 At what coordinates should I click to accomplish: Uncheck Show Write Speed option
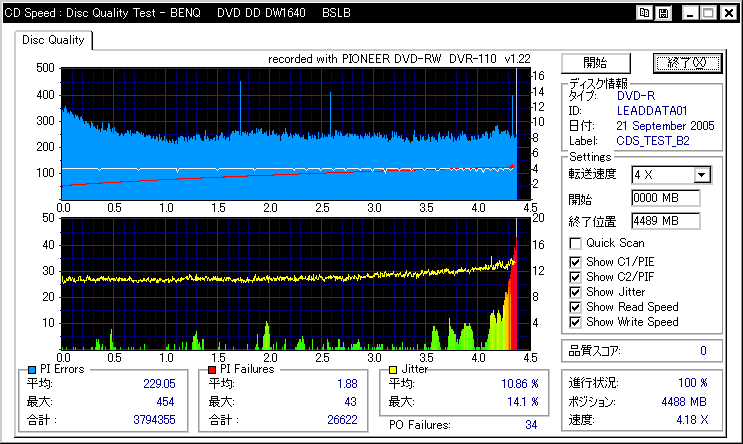coord(575,322)
